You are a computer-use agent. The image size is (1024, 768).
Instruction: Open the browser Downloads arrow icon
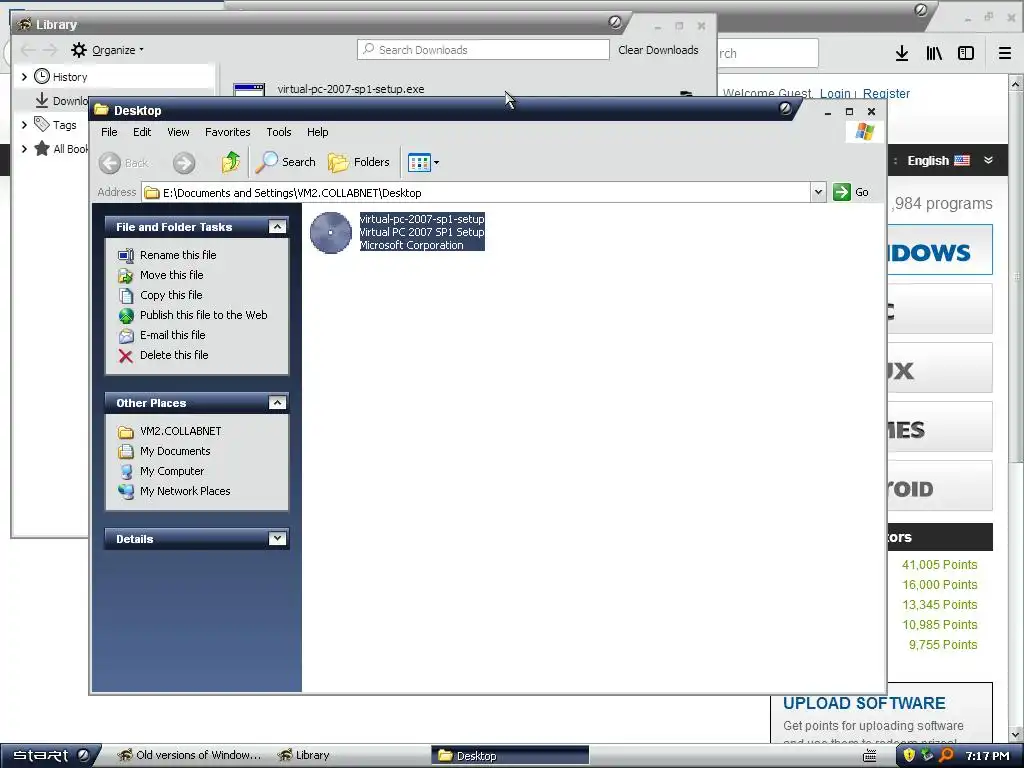pyautogui.click(x=902, y=53)
